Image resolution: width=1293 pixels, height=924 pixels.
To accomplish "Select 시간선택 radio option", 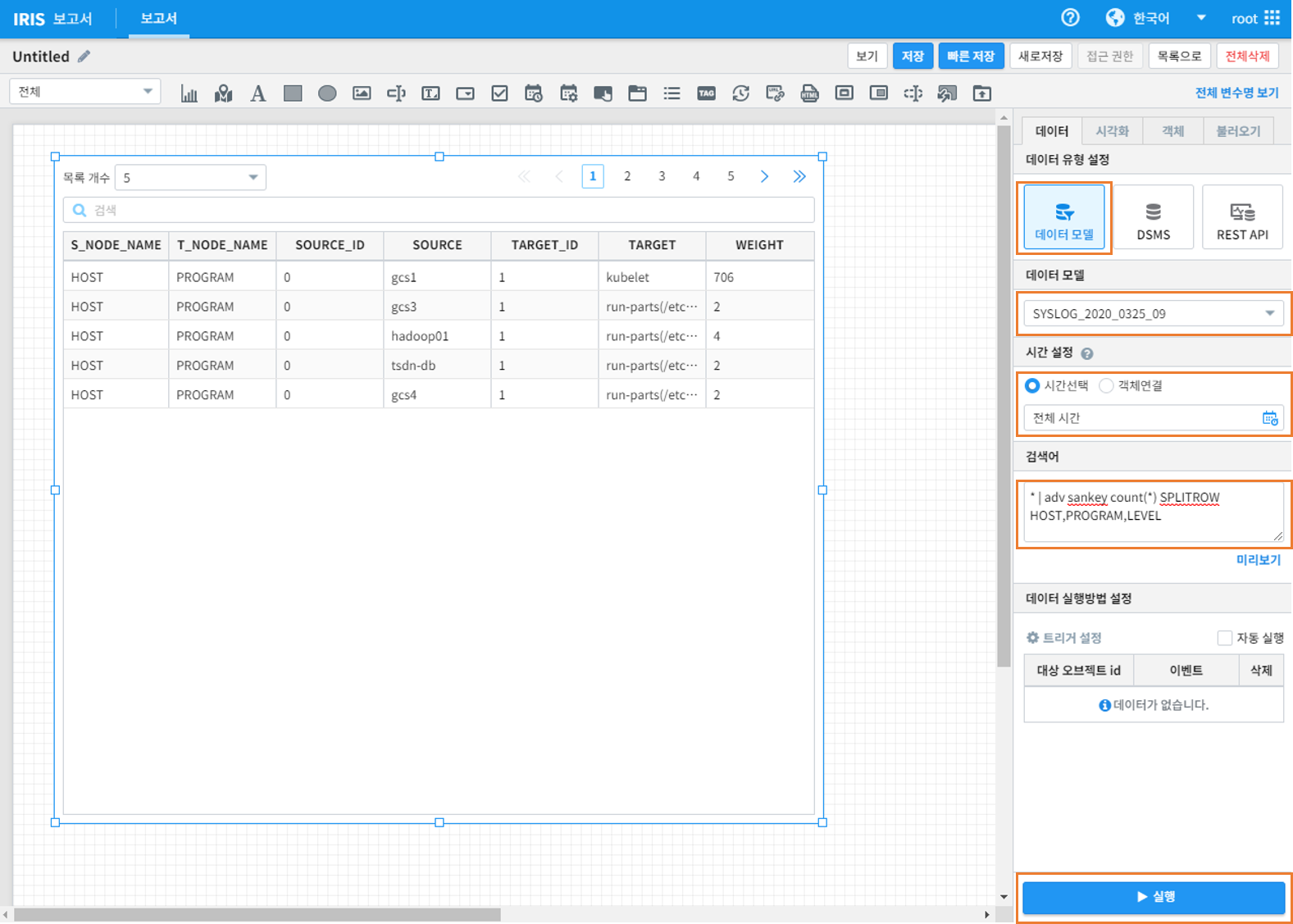I will [x=1032, y=385].
